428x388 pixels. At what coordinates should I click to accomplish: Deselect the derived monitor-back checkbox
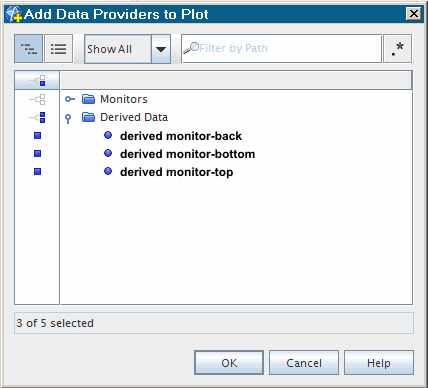(37, 136)
